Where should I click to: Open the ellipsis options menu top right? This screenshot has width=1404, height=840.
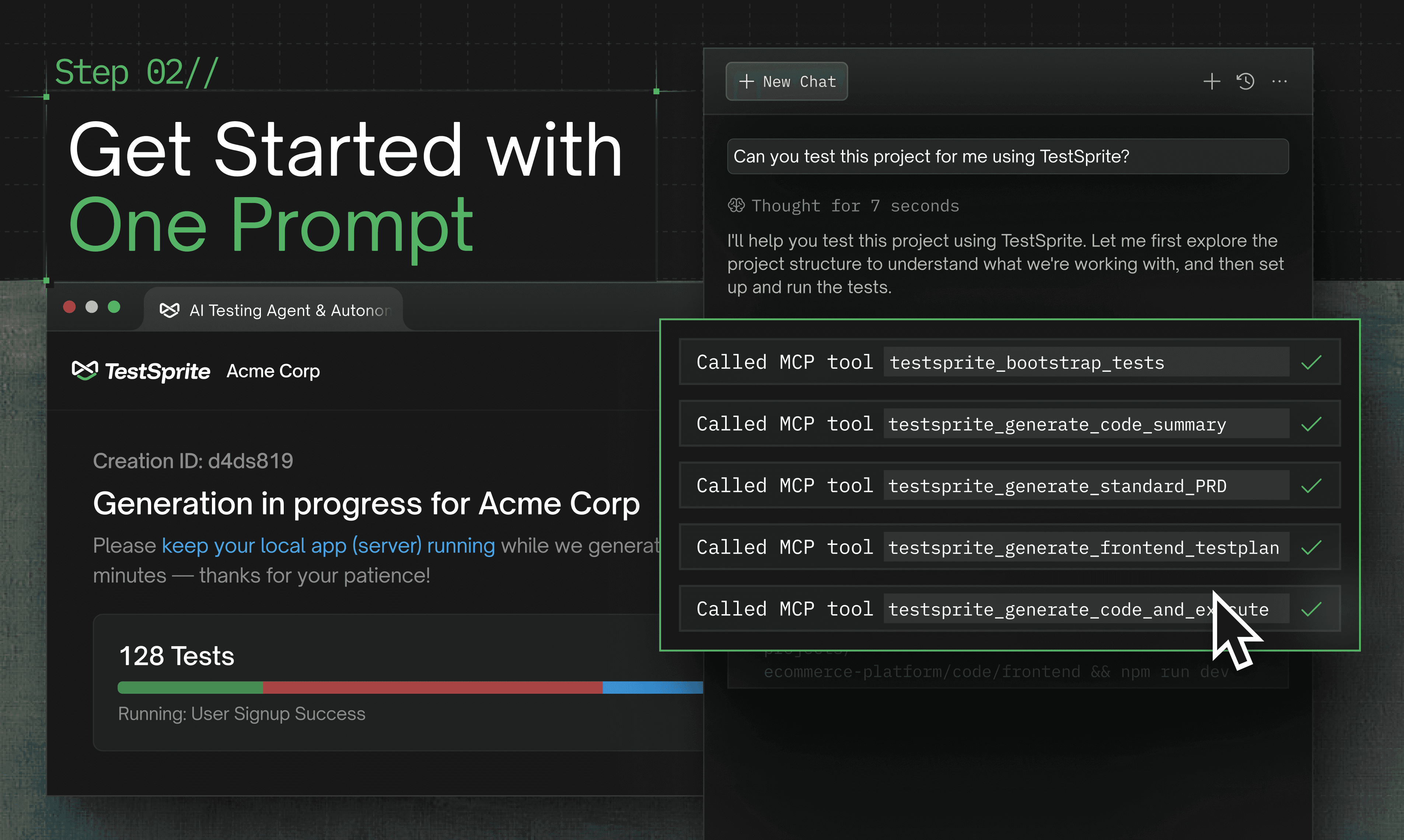coord(1279,81)
